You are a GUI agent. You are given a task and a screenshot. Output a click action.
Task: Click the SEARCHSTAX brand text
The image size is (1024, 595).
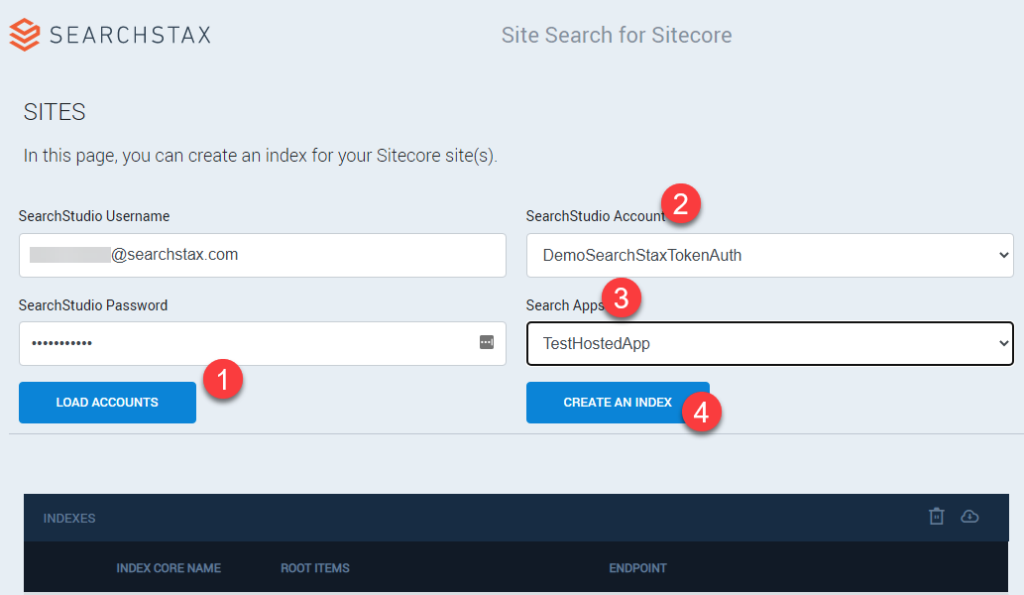[x=129, y=33]
